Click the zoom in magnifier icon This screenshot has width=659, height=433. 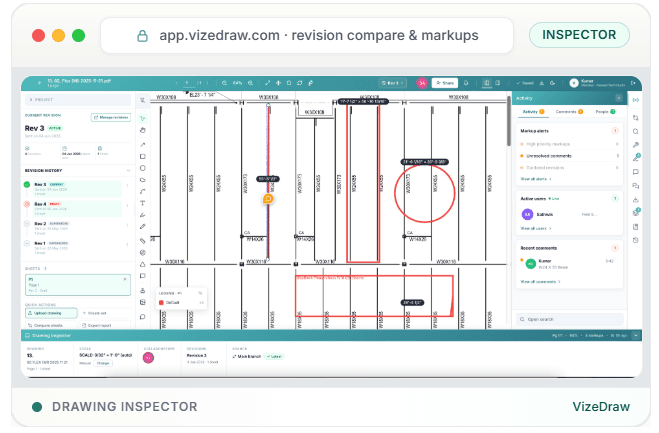click(250, 83)
